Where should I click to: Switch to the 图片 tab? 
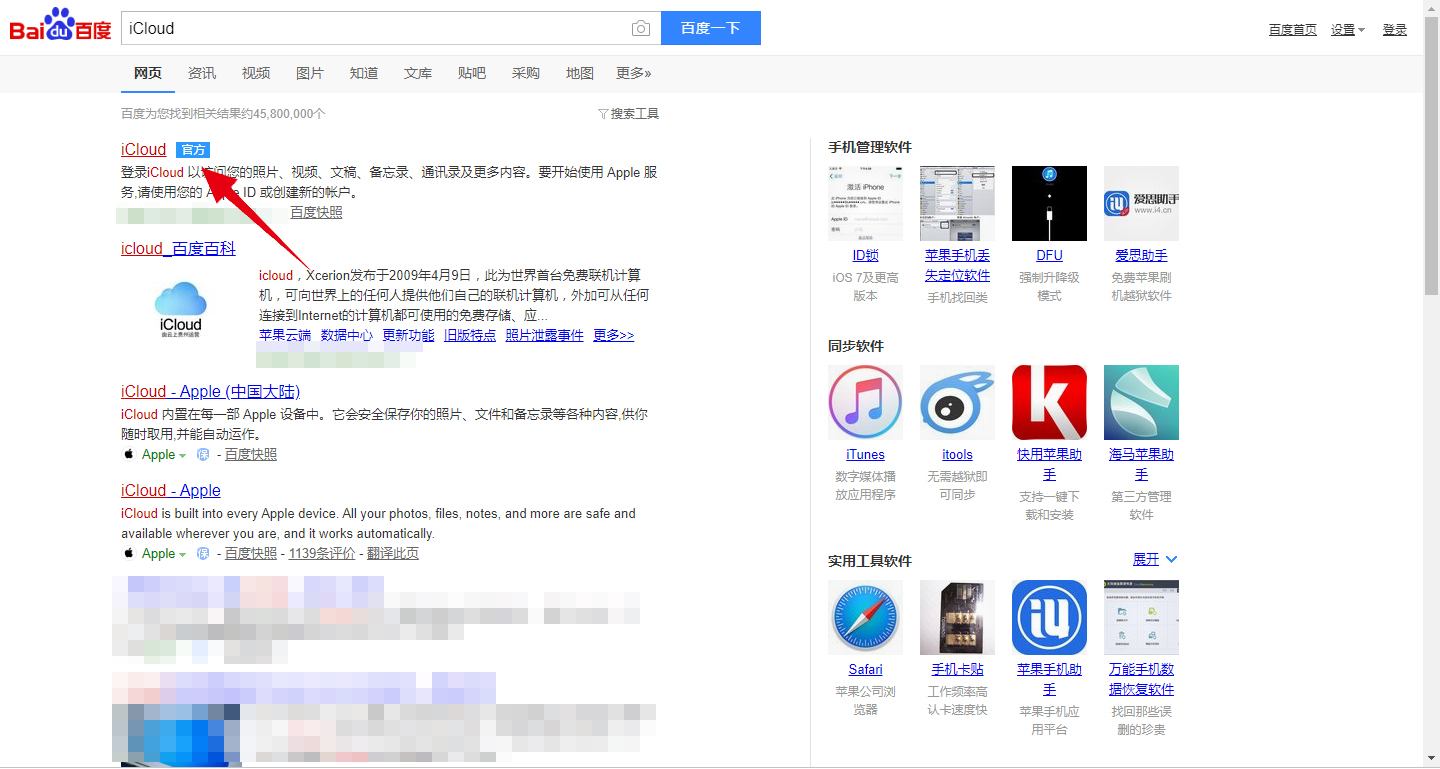(x=310, y=73)
